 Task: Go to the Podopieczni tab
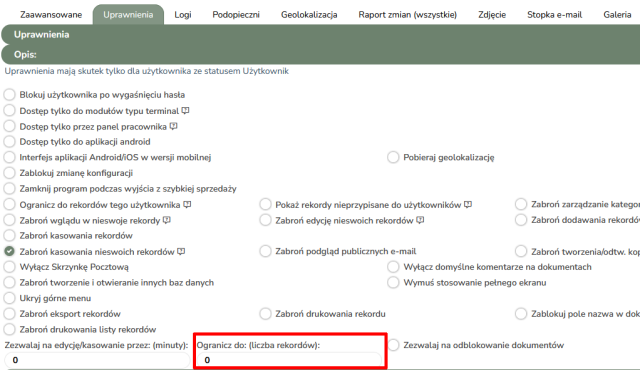(236, 15)
